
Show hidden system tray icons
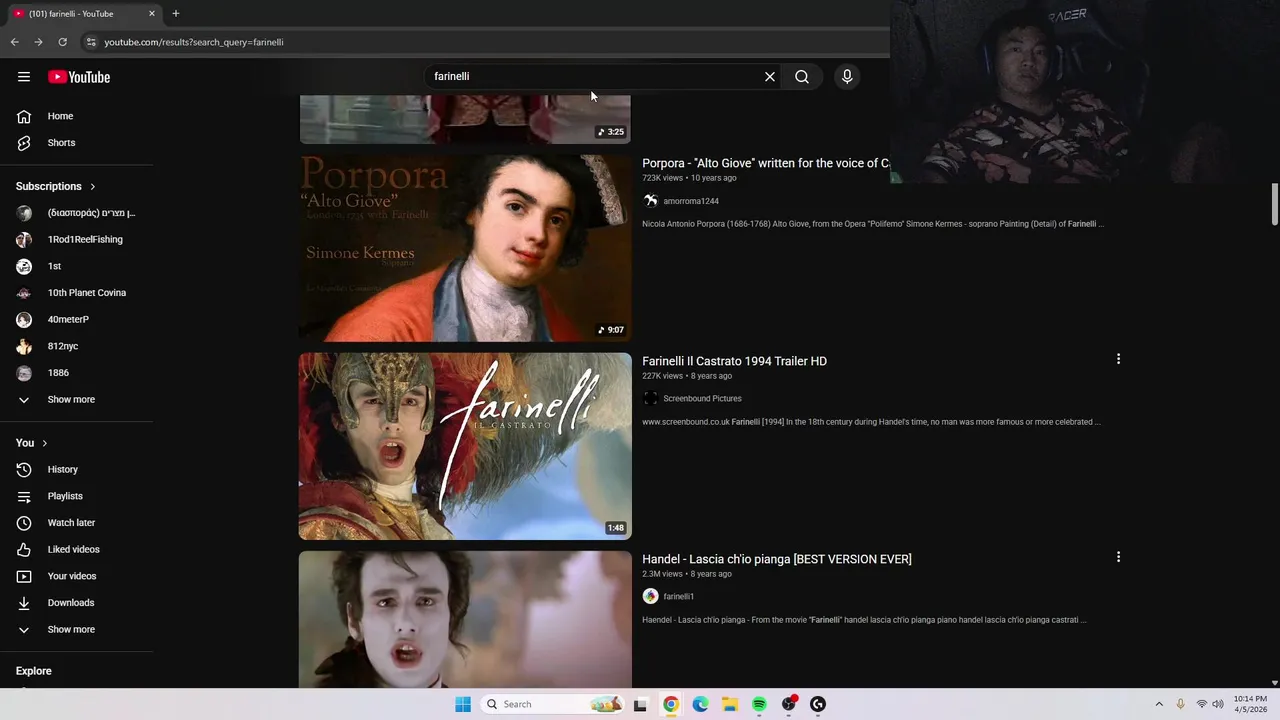tap(1159, 704)
